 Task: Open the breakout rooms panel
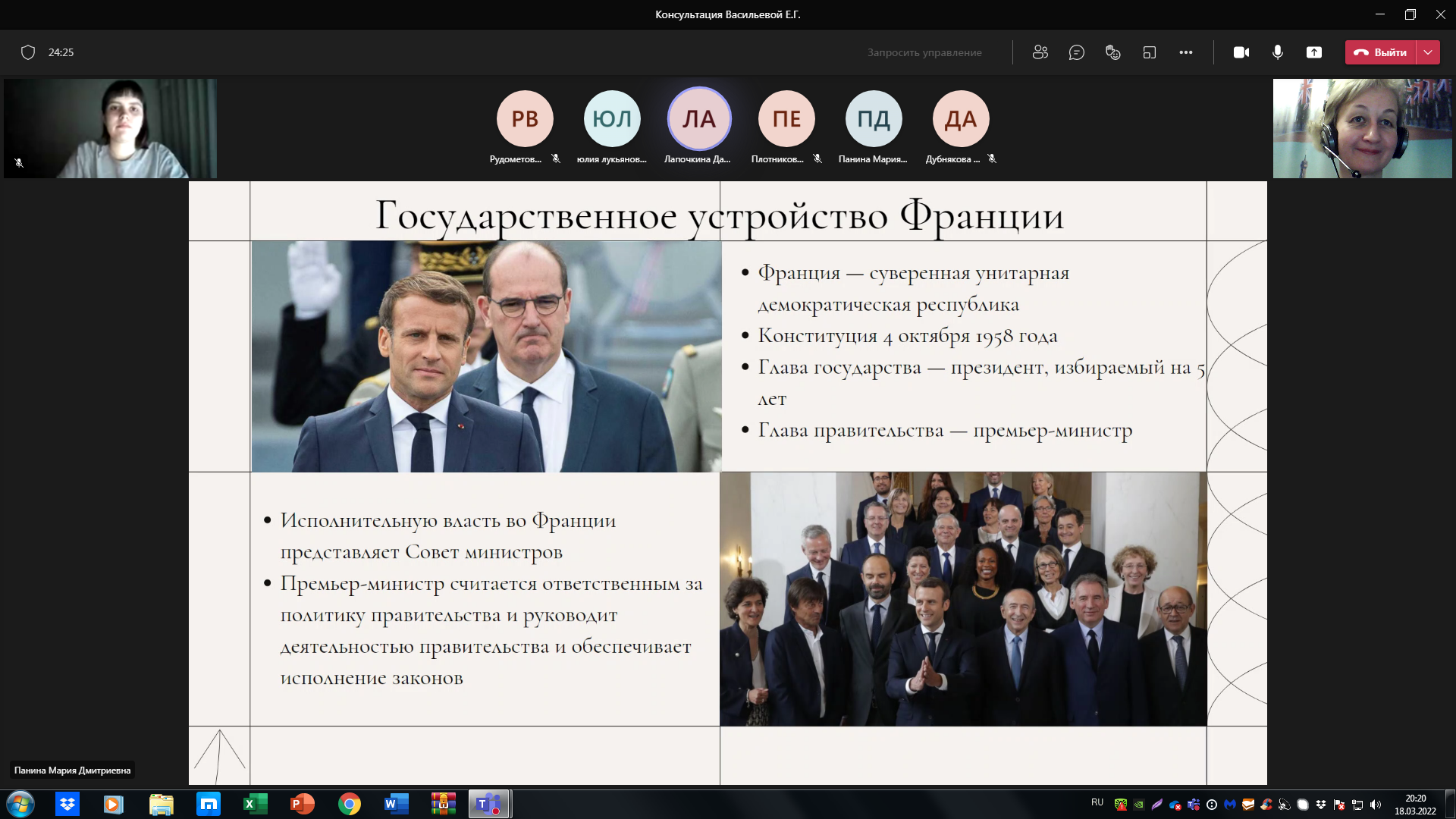click(1150, 52)
